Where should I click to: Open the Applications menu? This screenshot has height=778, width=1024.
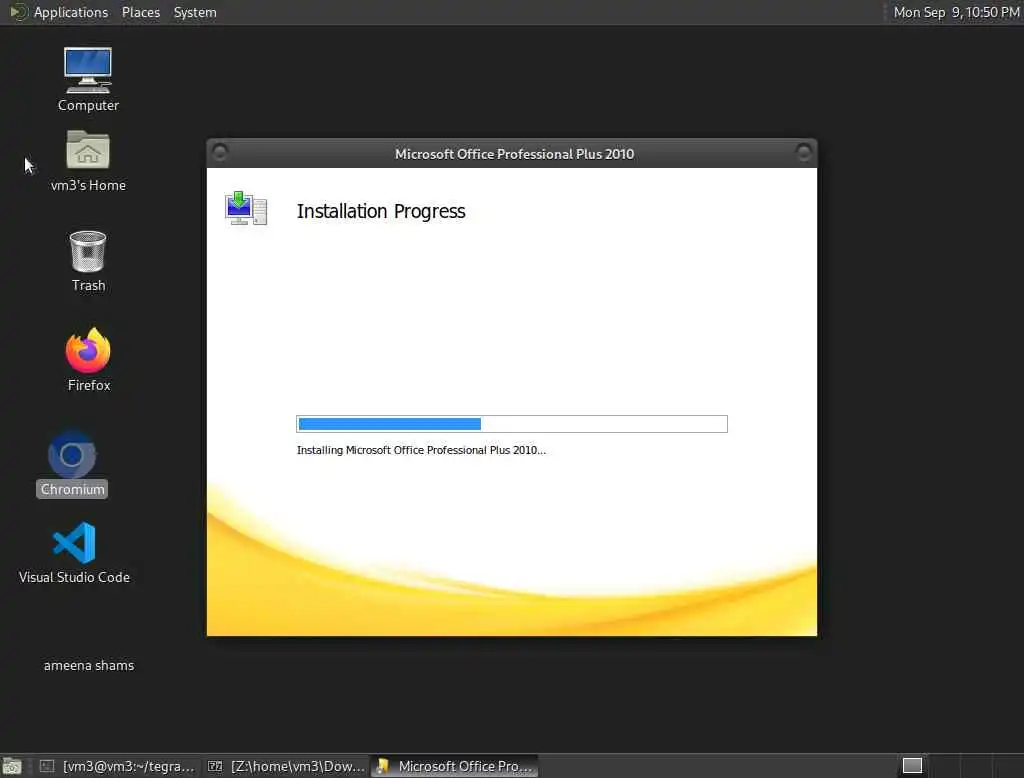(x=71, y=12)
